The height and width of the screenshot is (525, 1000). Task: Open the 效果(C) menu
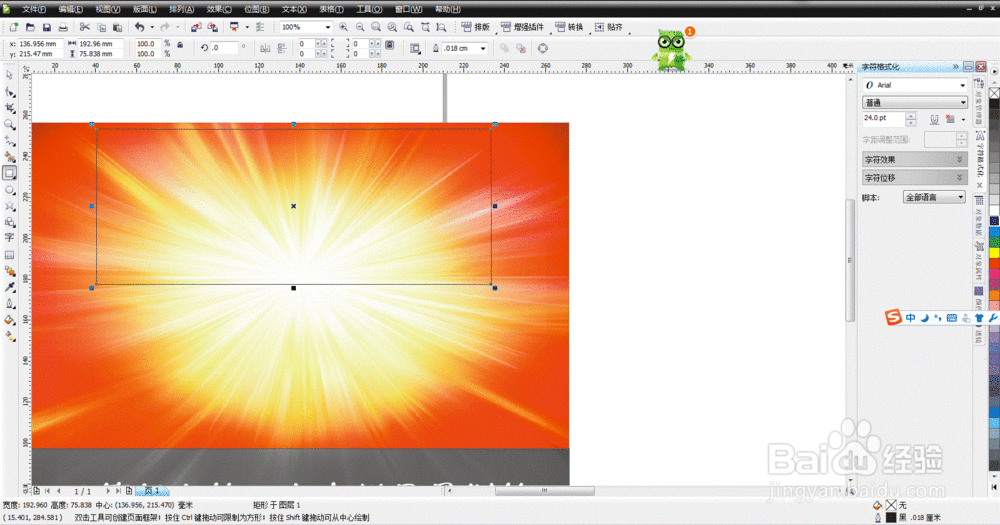pyautogui.click(x=219, y=10)
